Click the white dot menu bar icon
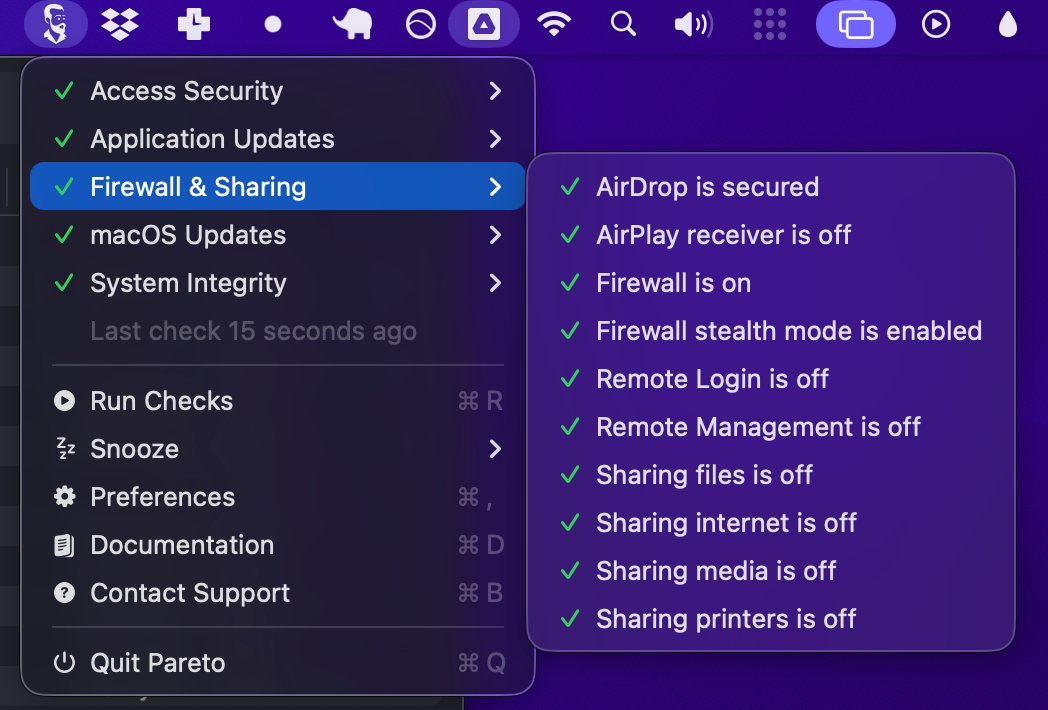The image size is (1048, 710). tap(273, 25)
